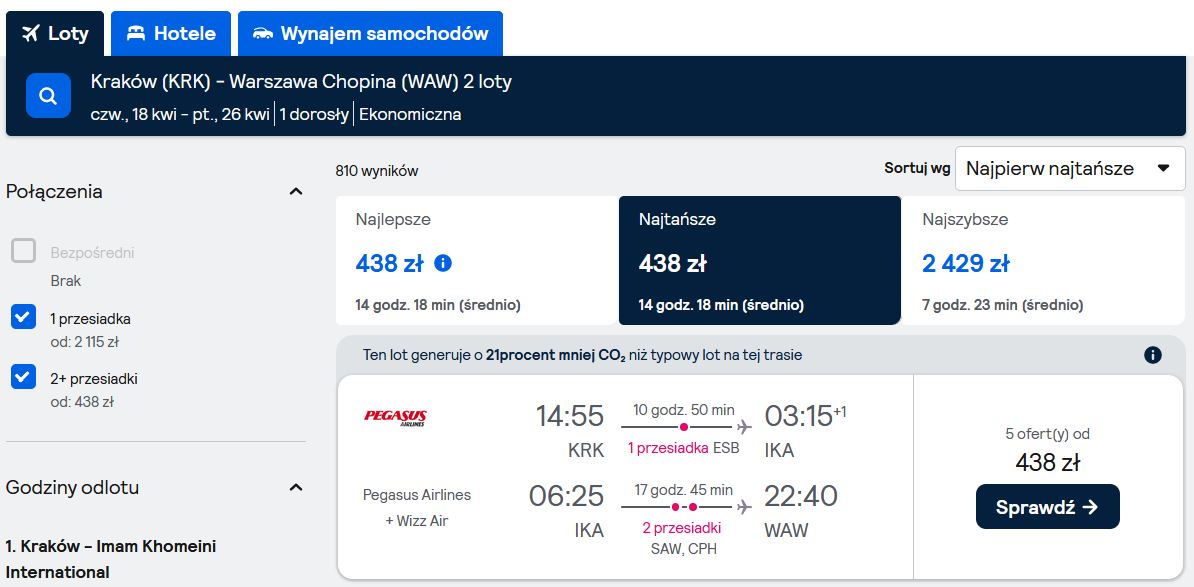Click the Kraków - Warszawa Chopina search summary
The image size is (1194, 587).
[301, 81]
